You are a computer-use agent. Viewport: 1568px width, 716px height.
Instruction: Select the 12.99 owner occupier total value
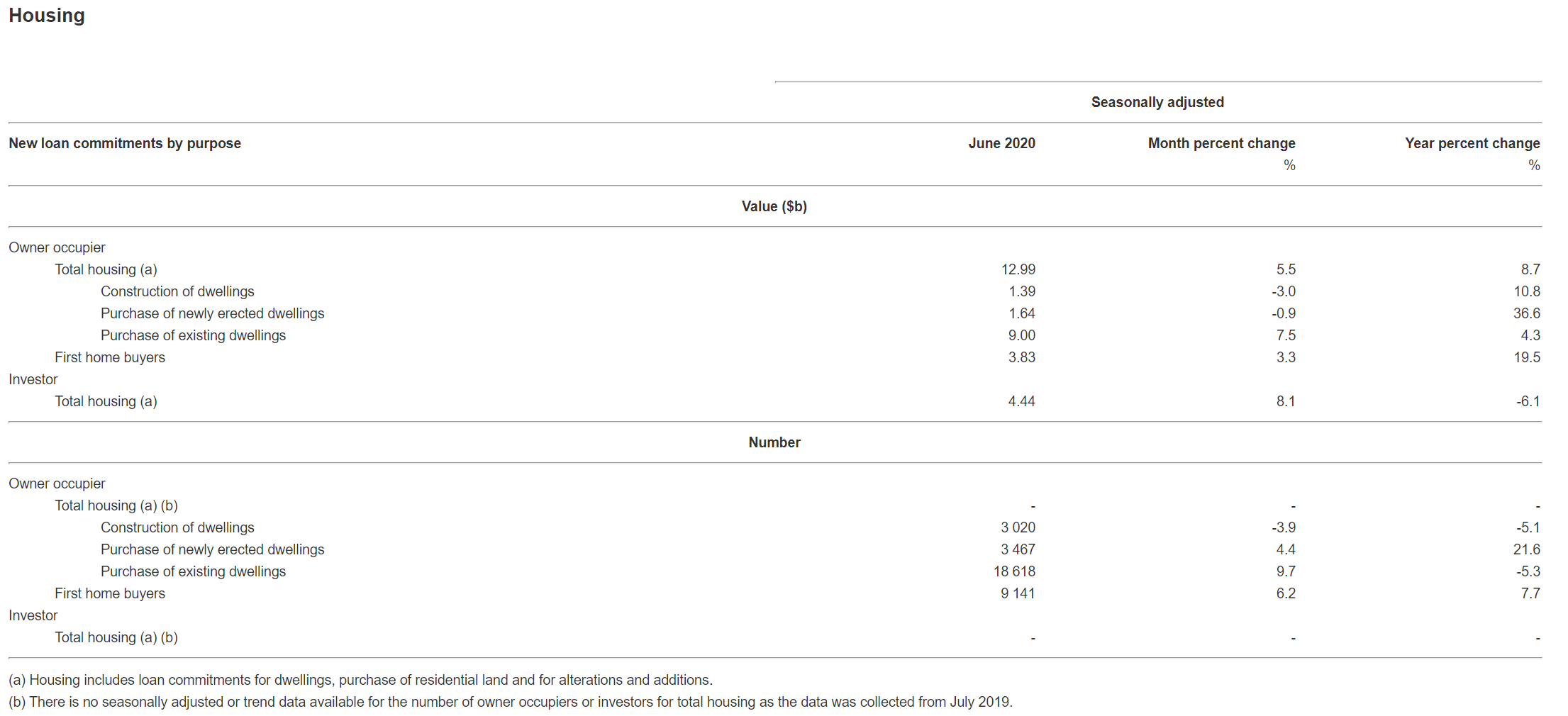(x=1018, y=269)
